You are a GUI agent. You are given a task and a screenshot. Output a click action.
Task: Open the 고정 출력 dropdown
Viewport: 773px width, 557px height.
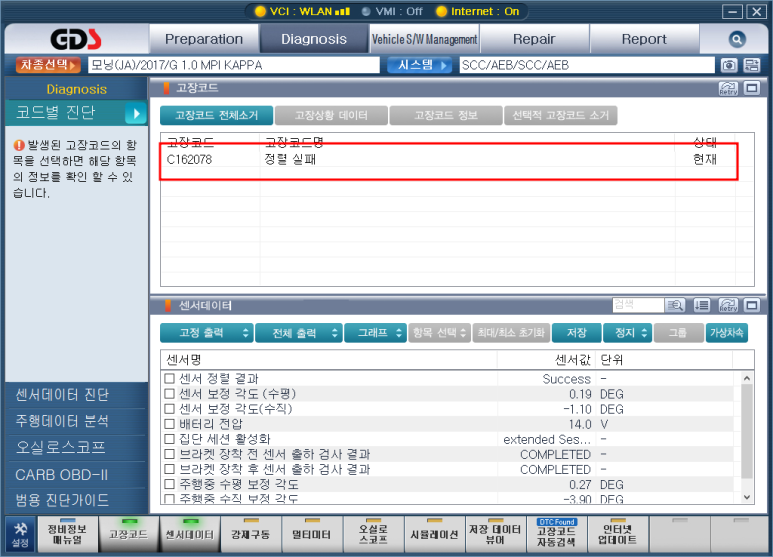[x=207, y=333]
